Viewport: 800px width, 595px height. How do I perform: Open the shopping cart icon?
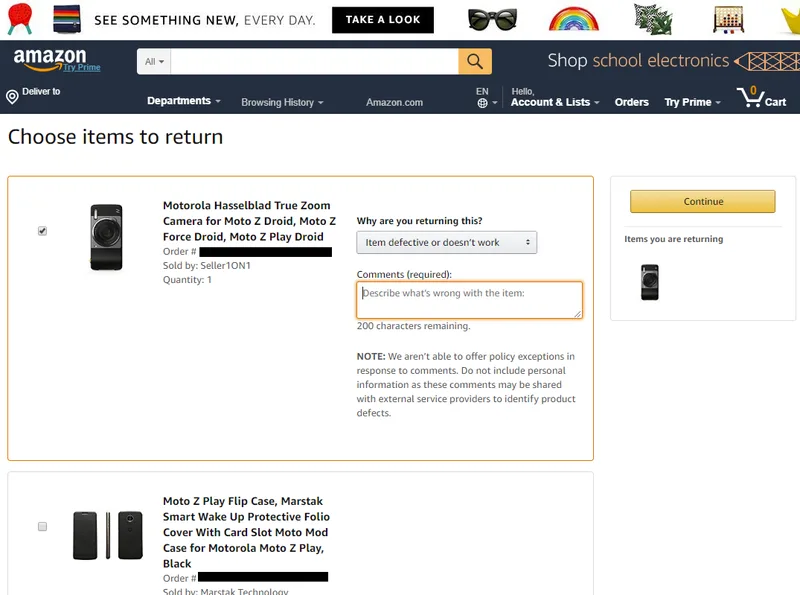pyautogui.click(x=750, y=97)
